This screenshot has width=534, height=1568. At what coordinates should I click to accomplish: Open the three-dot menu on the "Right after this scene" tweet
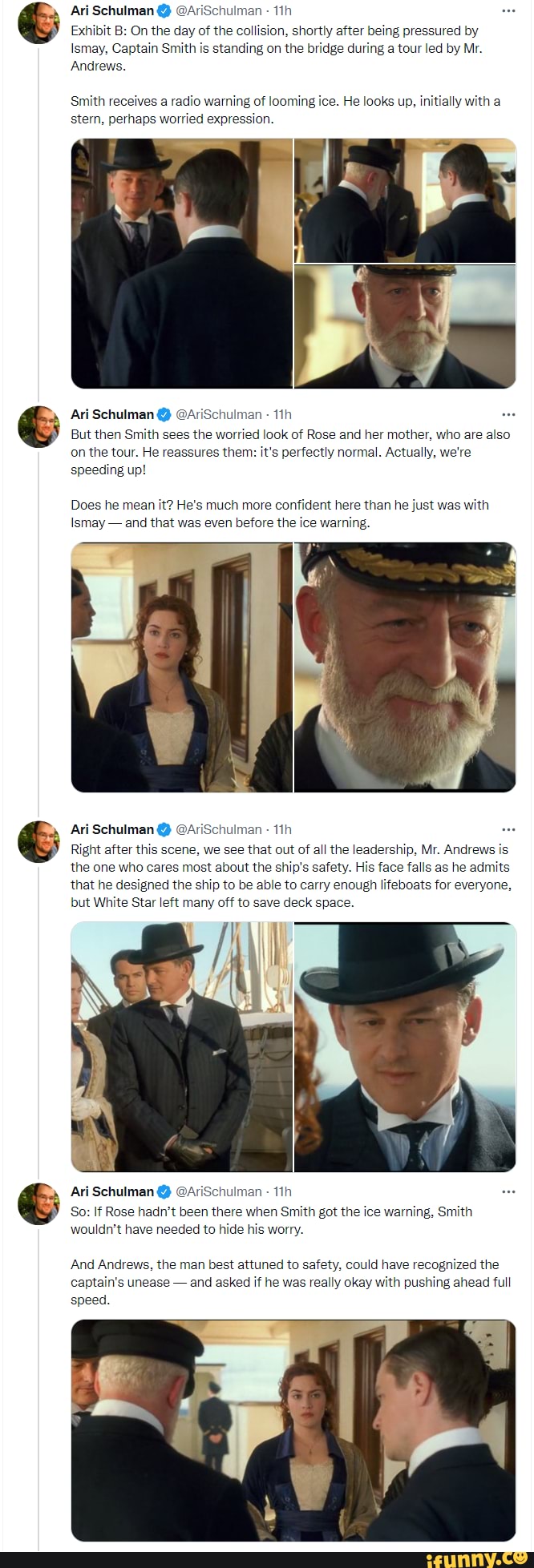click(x=508, y=829)
